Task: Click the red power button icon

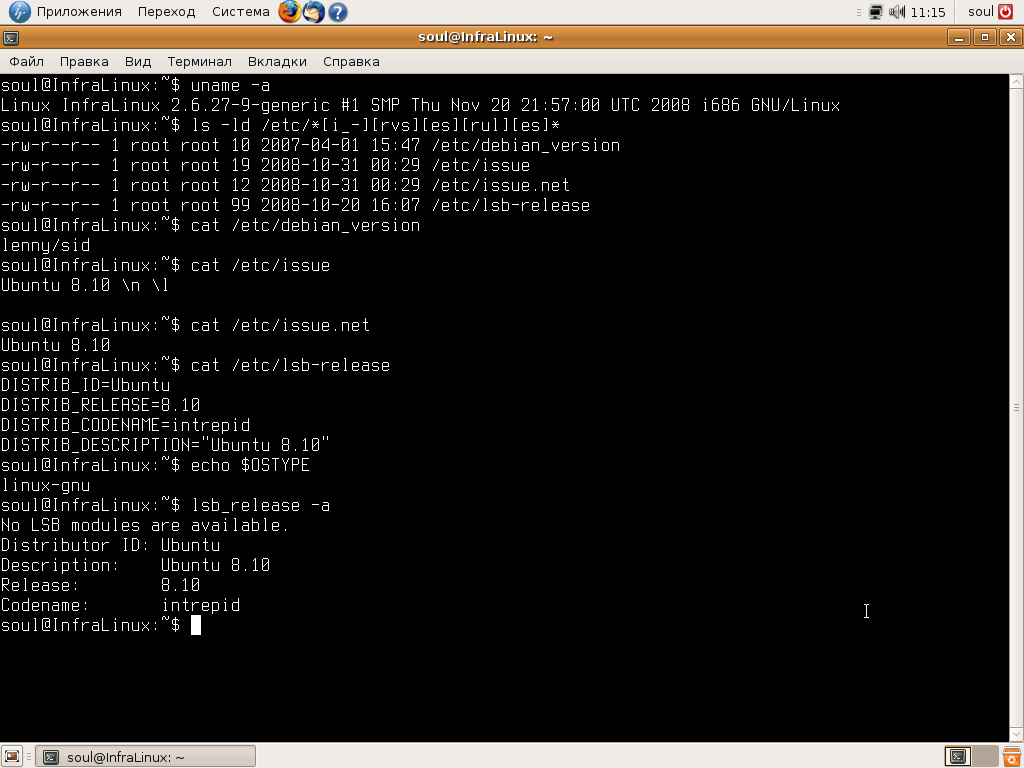Action: (1006, 12)
